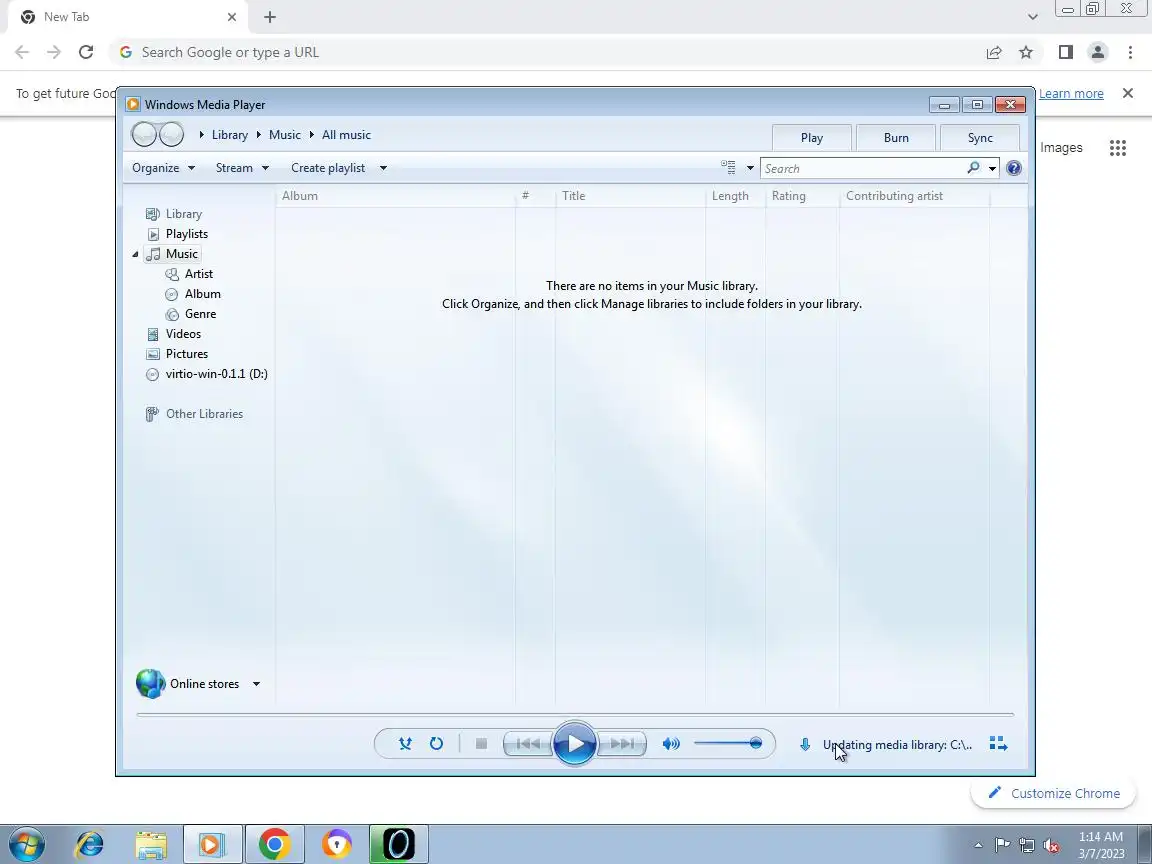Click the Learn more link
The width and height of the screenshot is (1152, 864).
[1070, 93]
